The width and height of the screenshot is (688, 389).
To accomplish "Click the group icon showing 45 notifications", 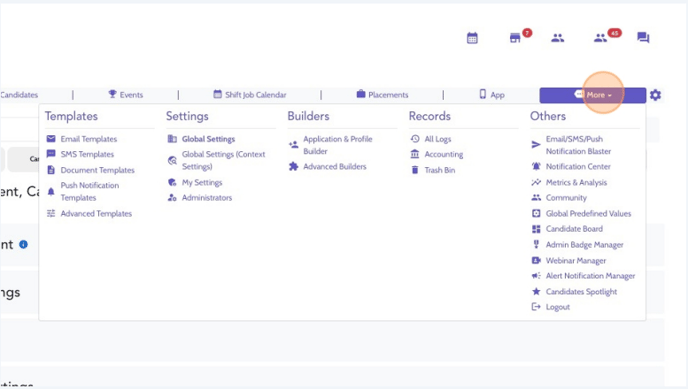I will (x=600, y=38).
